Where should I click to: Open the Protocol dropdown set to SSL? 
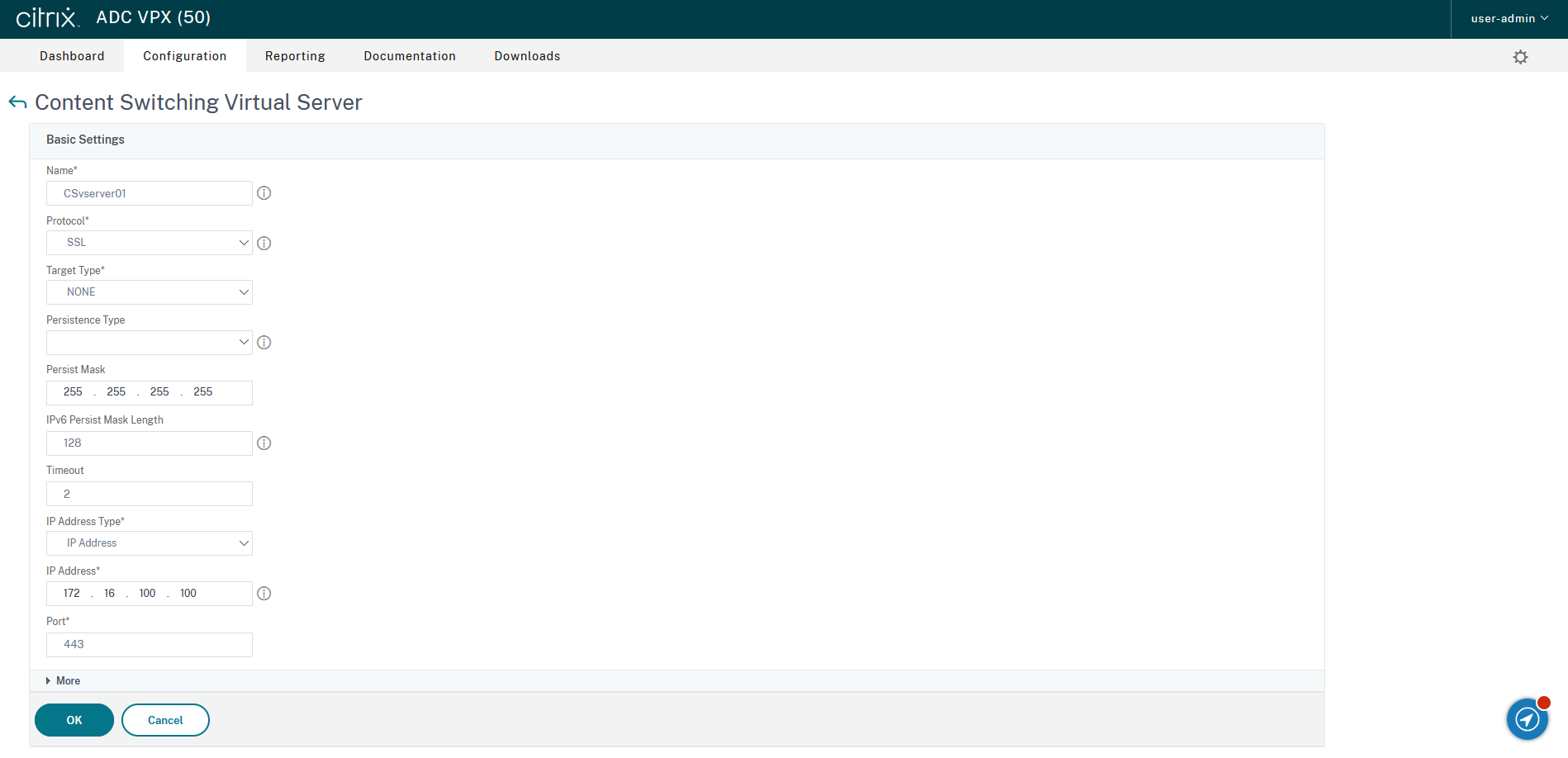point(150,243)
